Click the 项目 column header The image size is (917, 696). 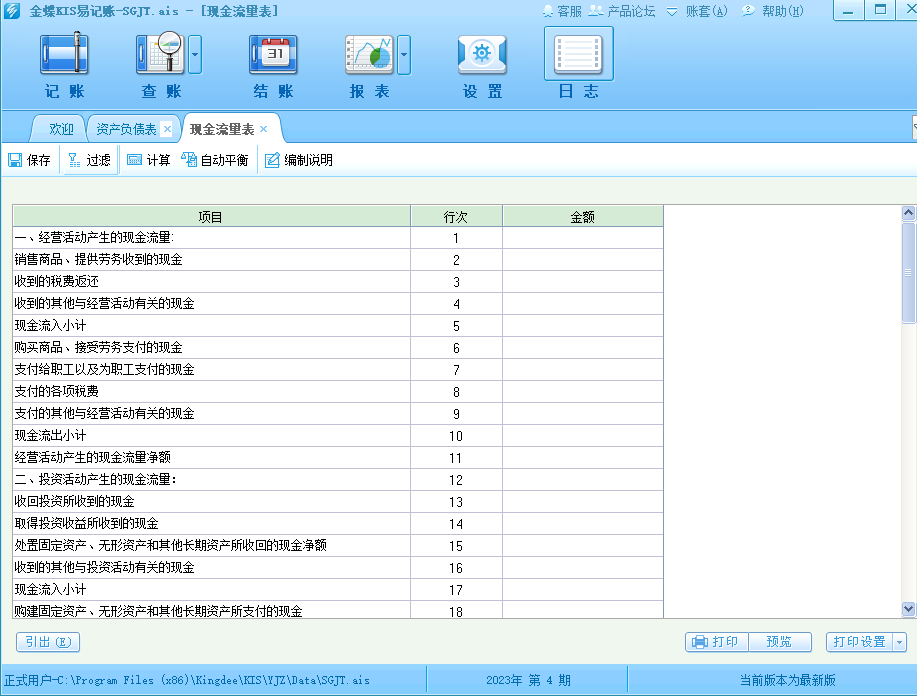click(x=211, y=217)
